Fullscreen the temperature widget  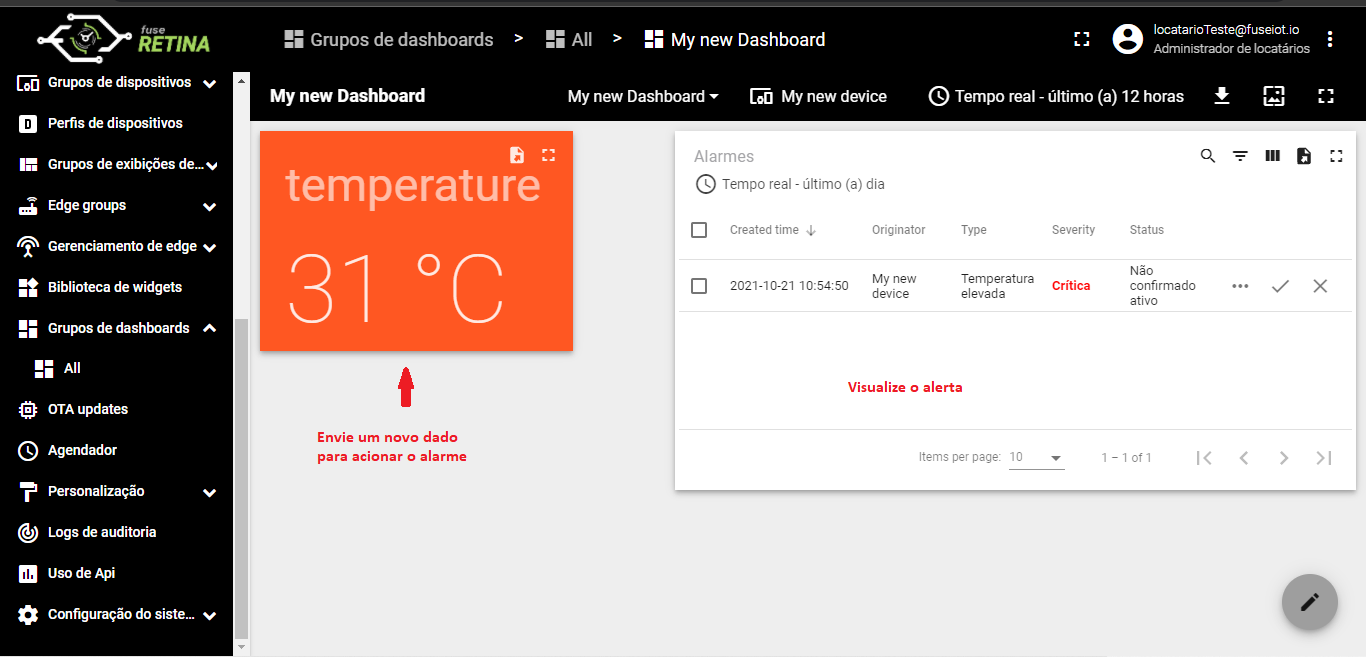click(x=548, y=154)
